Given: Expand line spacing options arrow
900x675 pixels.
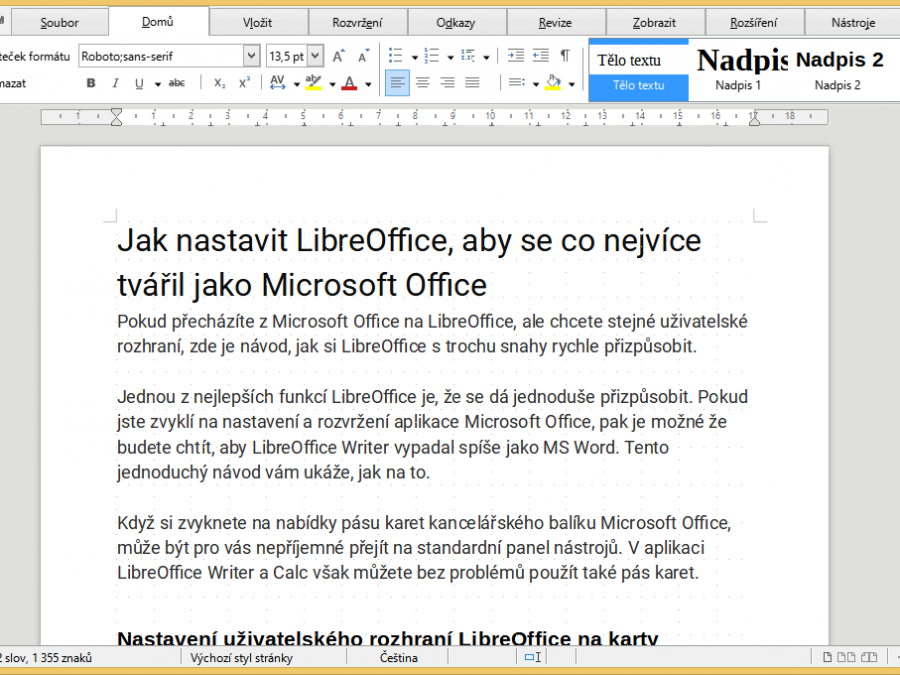Looking at the screenshot, I should coord(536,84).
